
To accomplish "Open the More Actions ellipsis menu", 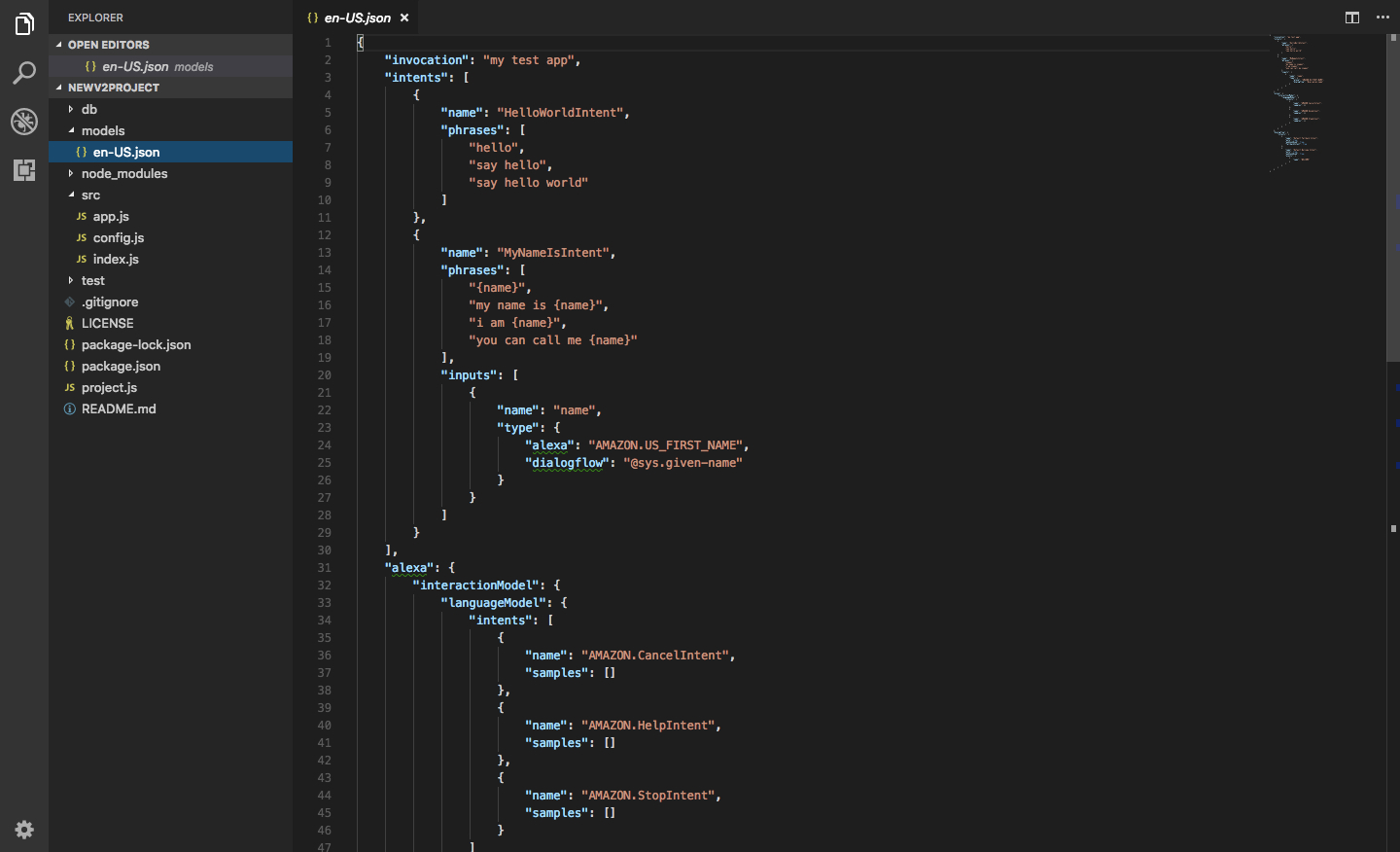I will (x=1382, y=18).
